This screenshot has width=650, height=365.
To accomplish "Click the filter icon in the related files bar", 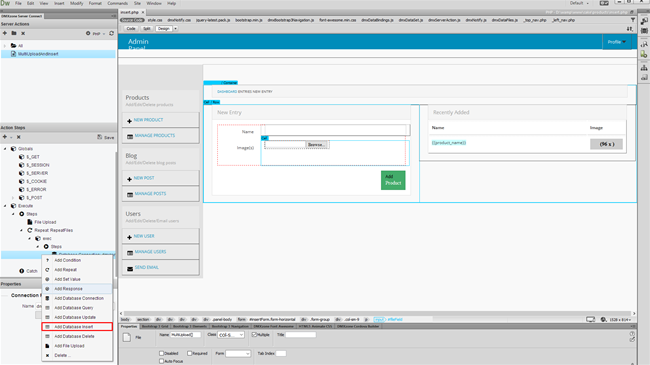I will [x=633, y=20].
